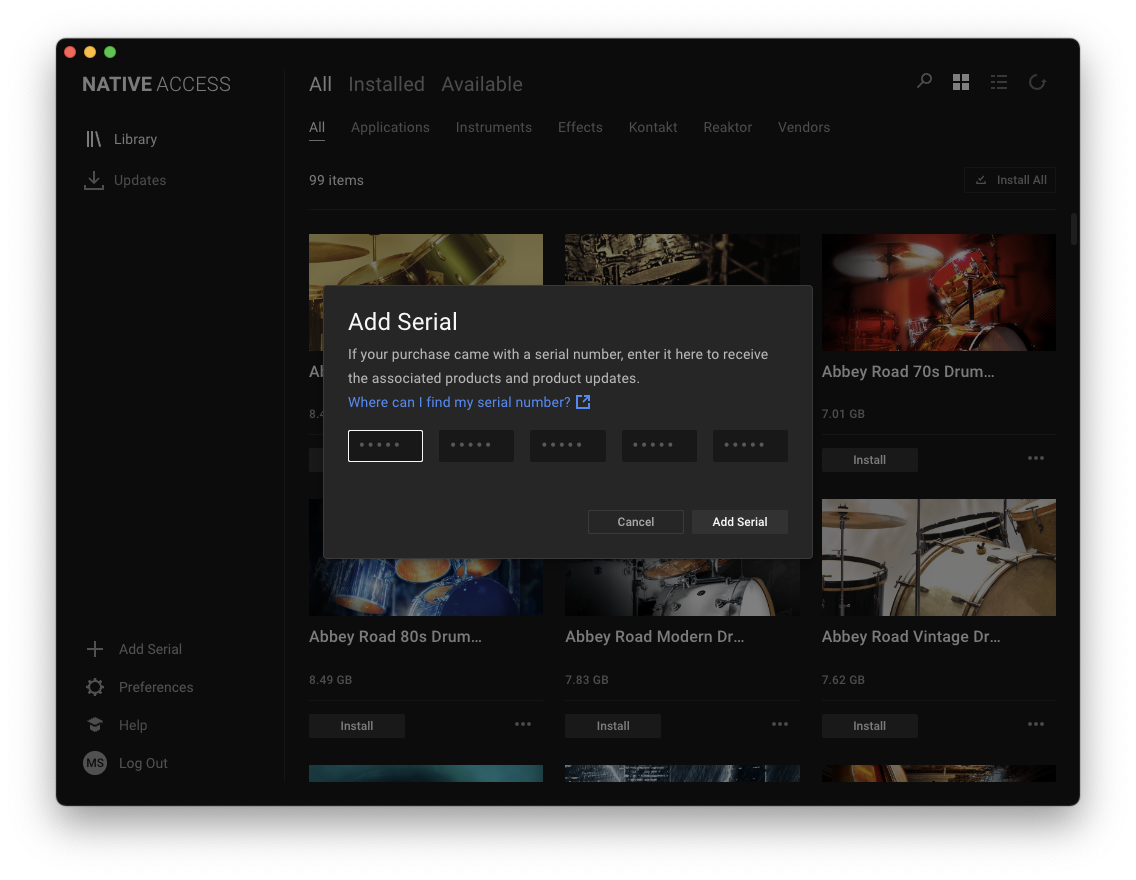Open more options for Abbey Road Modern Drummer
The width and height of the screenshot is (1136, 880).
(x=780, y=724)
